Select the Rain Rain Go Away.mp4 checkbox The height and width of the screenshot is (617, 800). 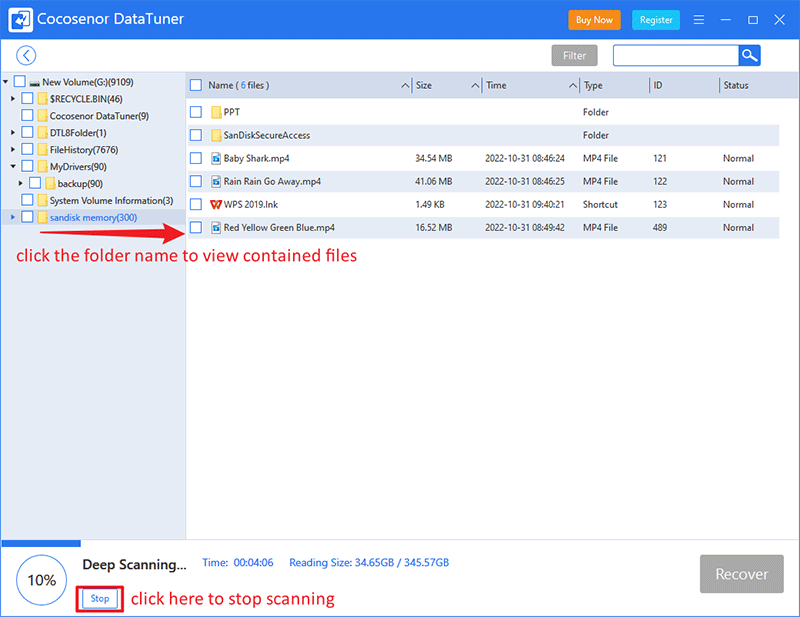point(196,181)
